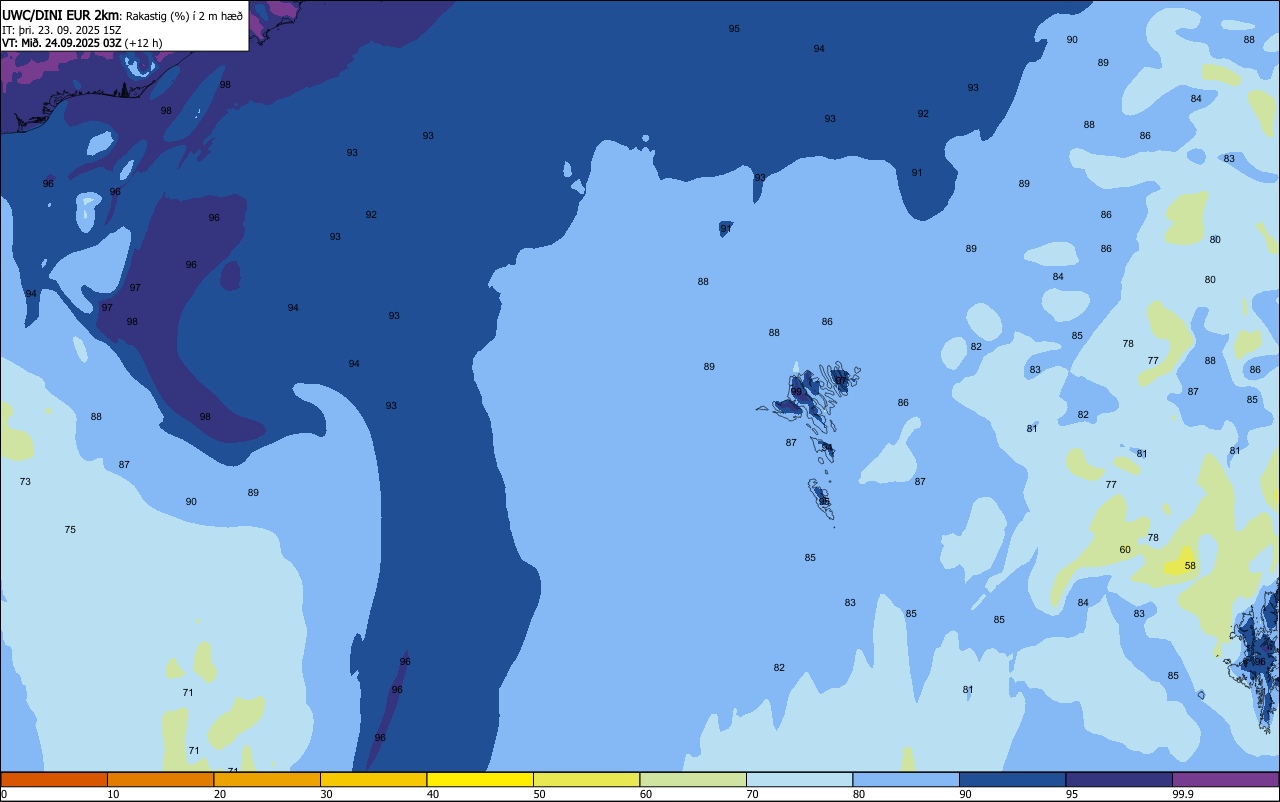The width and height of the screenshot is (1280, 802).
Task: Click the legend tick label 30
Action: coord(326,794)
